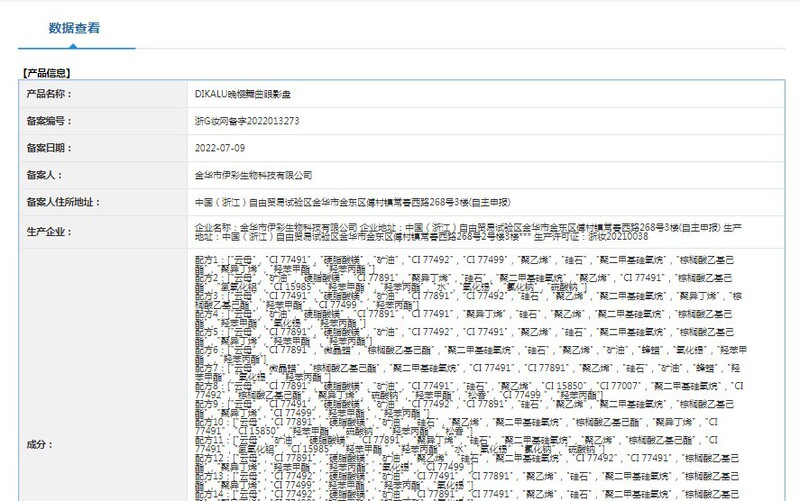This screenshot has height=501, width=800.
Task: Select the 配方10 ingredients line
Action: point(457,427)
